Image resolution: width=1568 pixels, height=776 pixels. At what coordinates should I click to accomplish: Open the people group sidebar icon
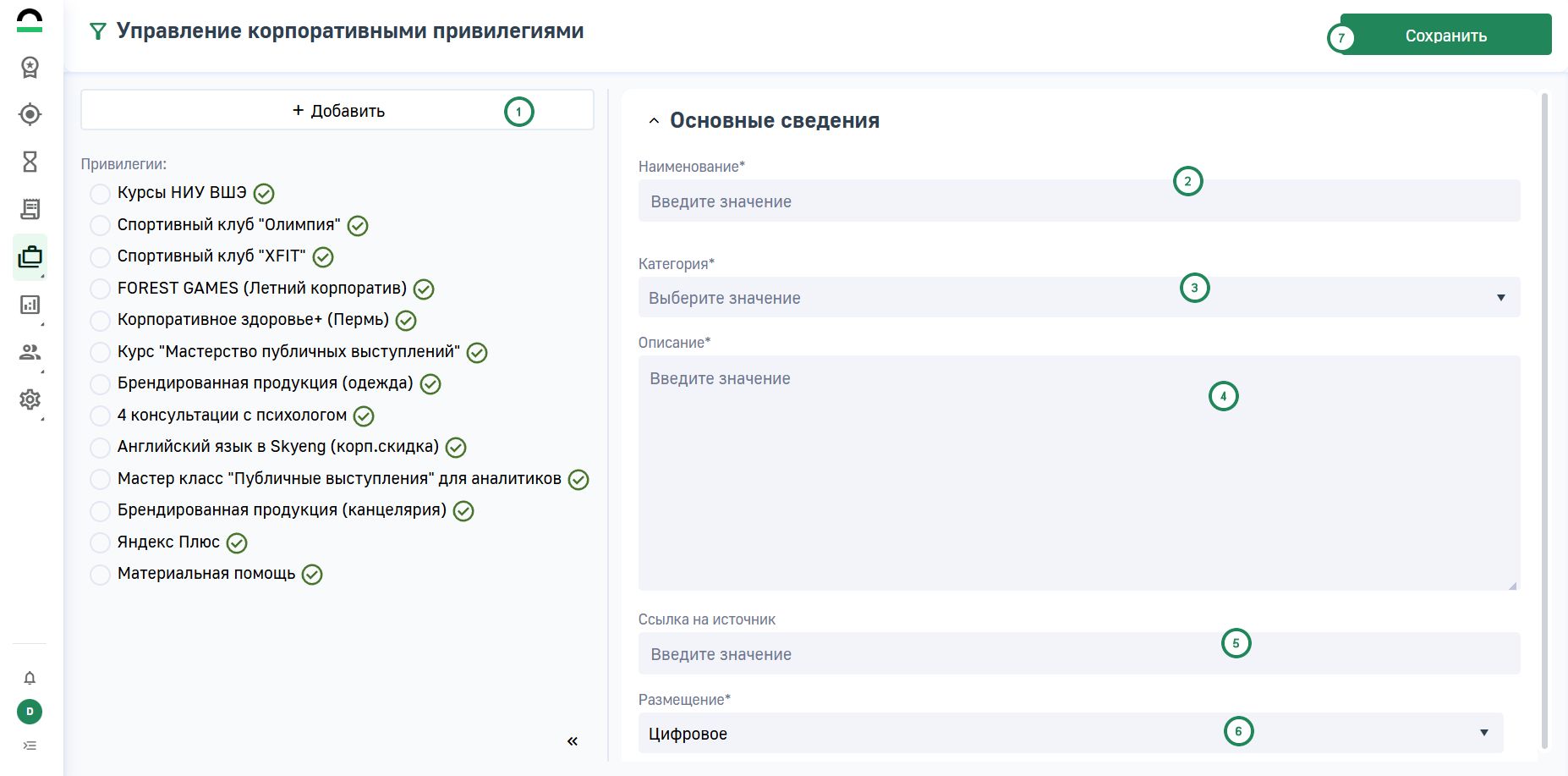(30, 352)
